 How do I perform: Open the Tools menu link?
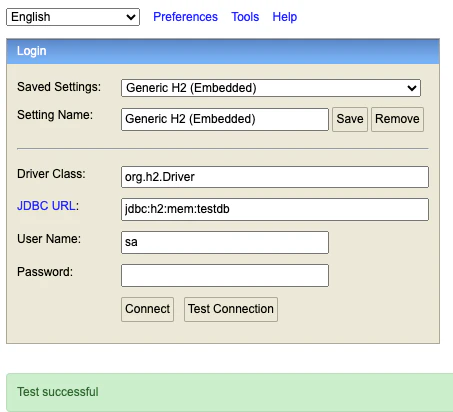tap(245, 17)
